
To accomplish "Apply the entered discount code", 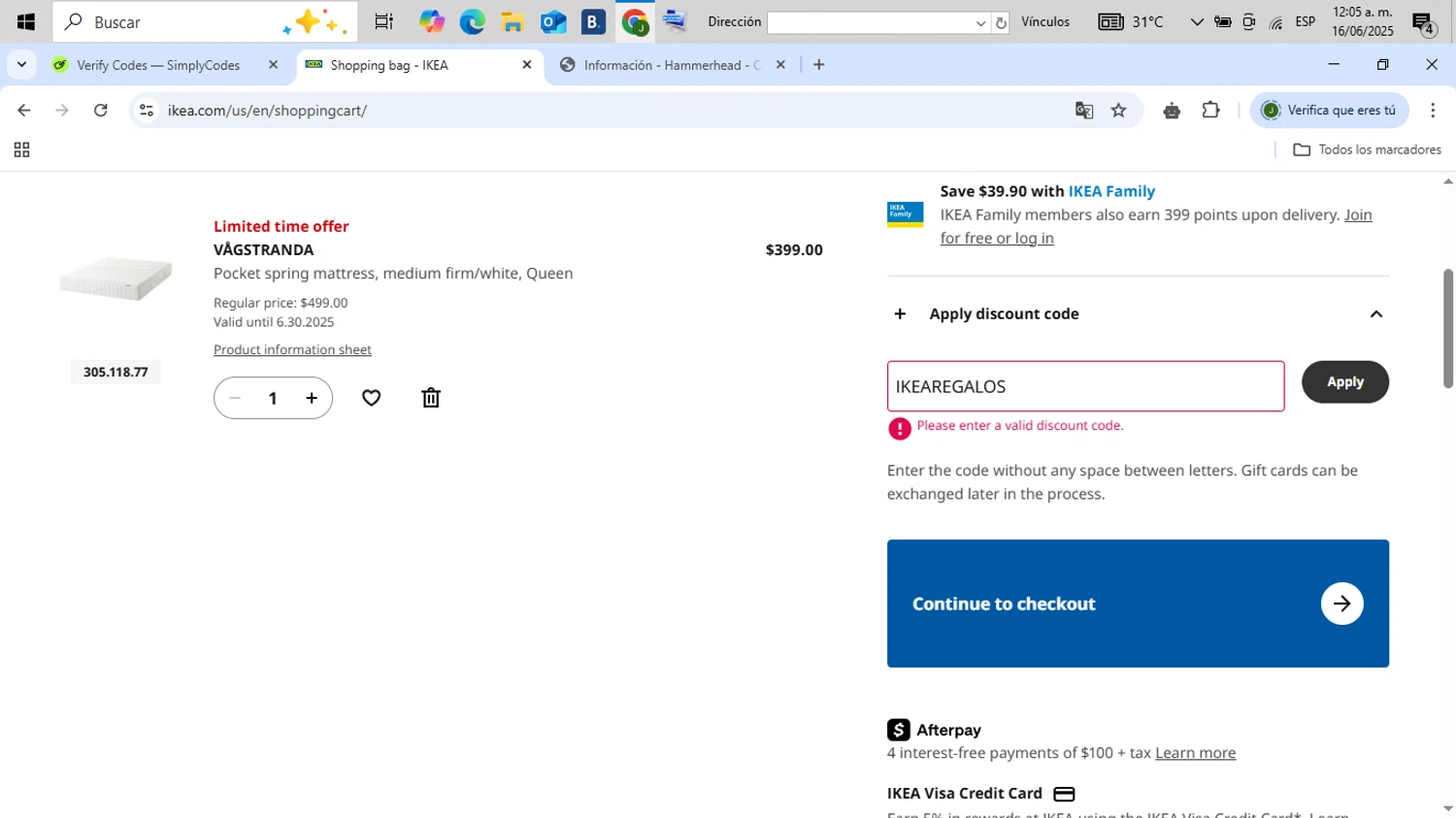I will (1344, 382).
